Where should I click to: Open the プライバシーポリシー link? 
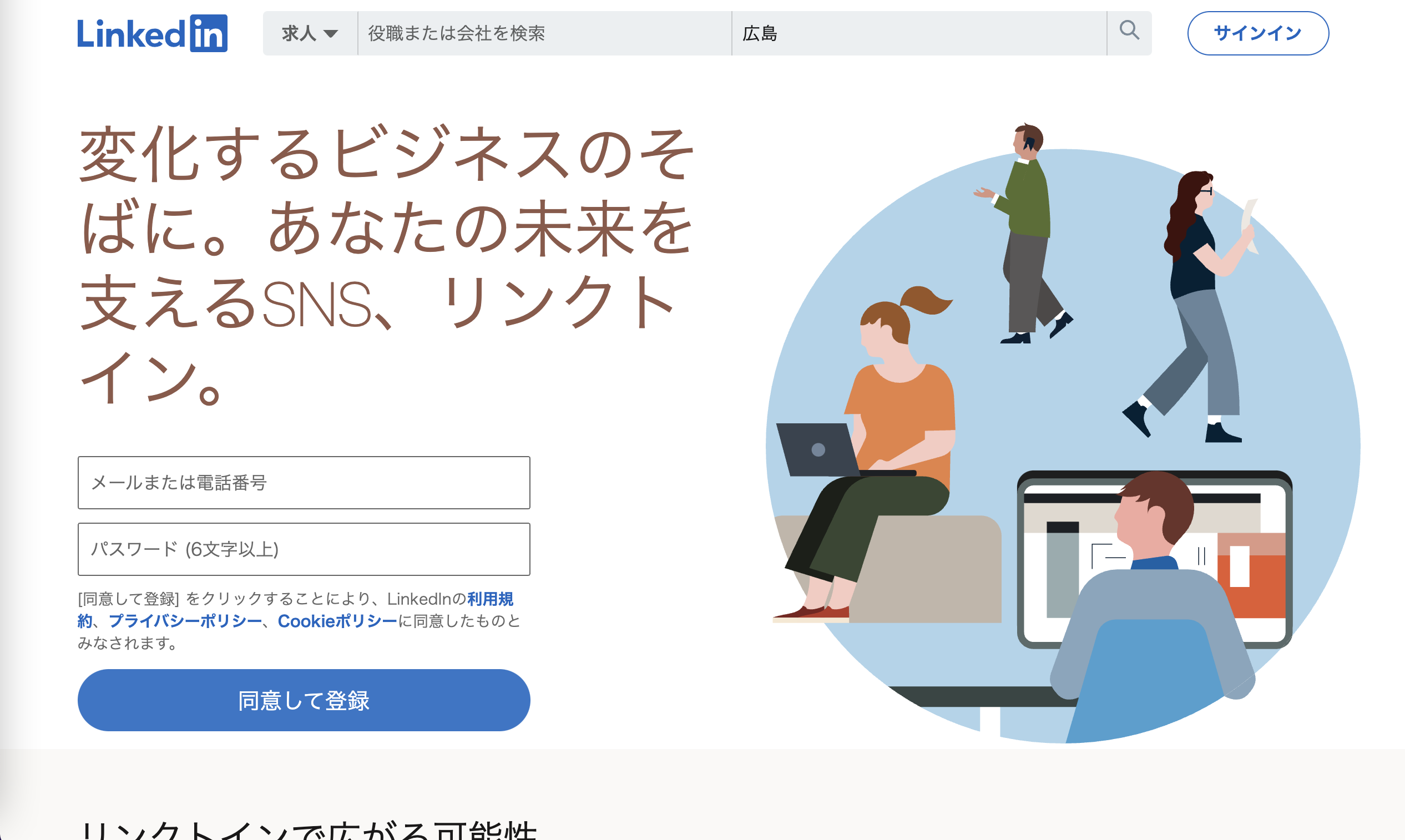coord(185,621)
